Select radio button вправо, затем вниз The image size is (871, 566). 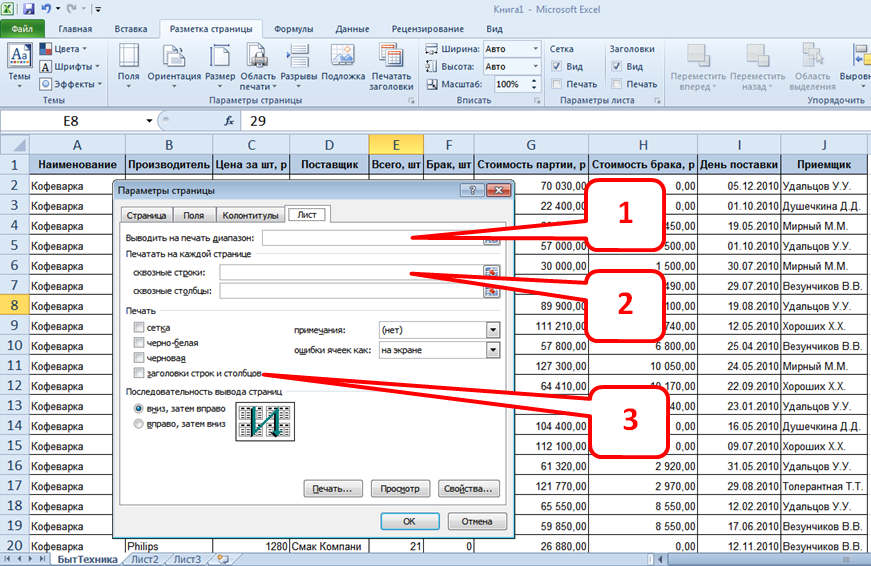(x=139, y=424)
